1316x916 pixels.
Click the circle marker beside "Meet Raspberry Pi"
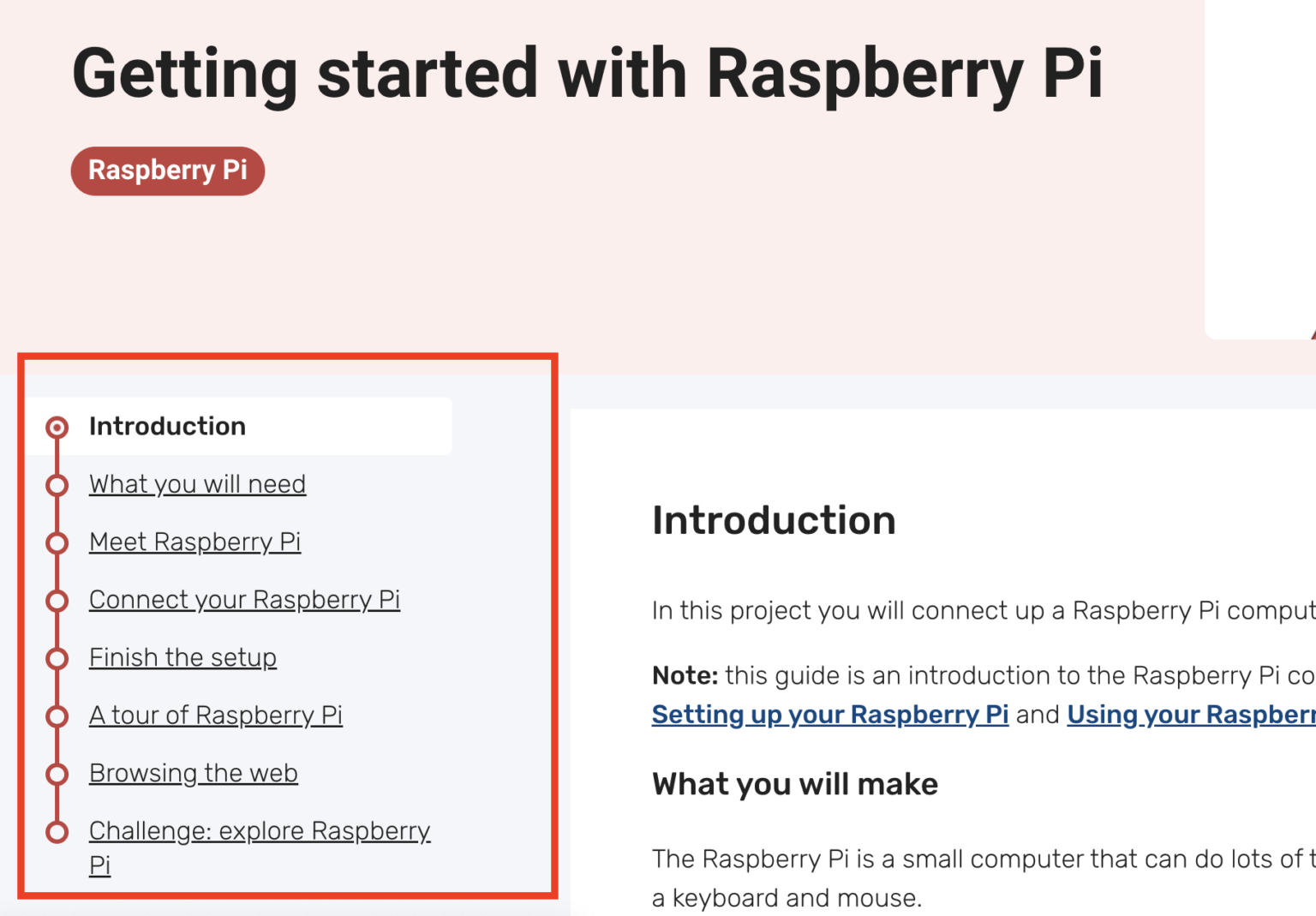tap(57, 542)
